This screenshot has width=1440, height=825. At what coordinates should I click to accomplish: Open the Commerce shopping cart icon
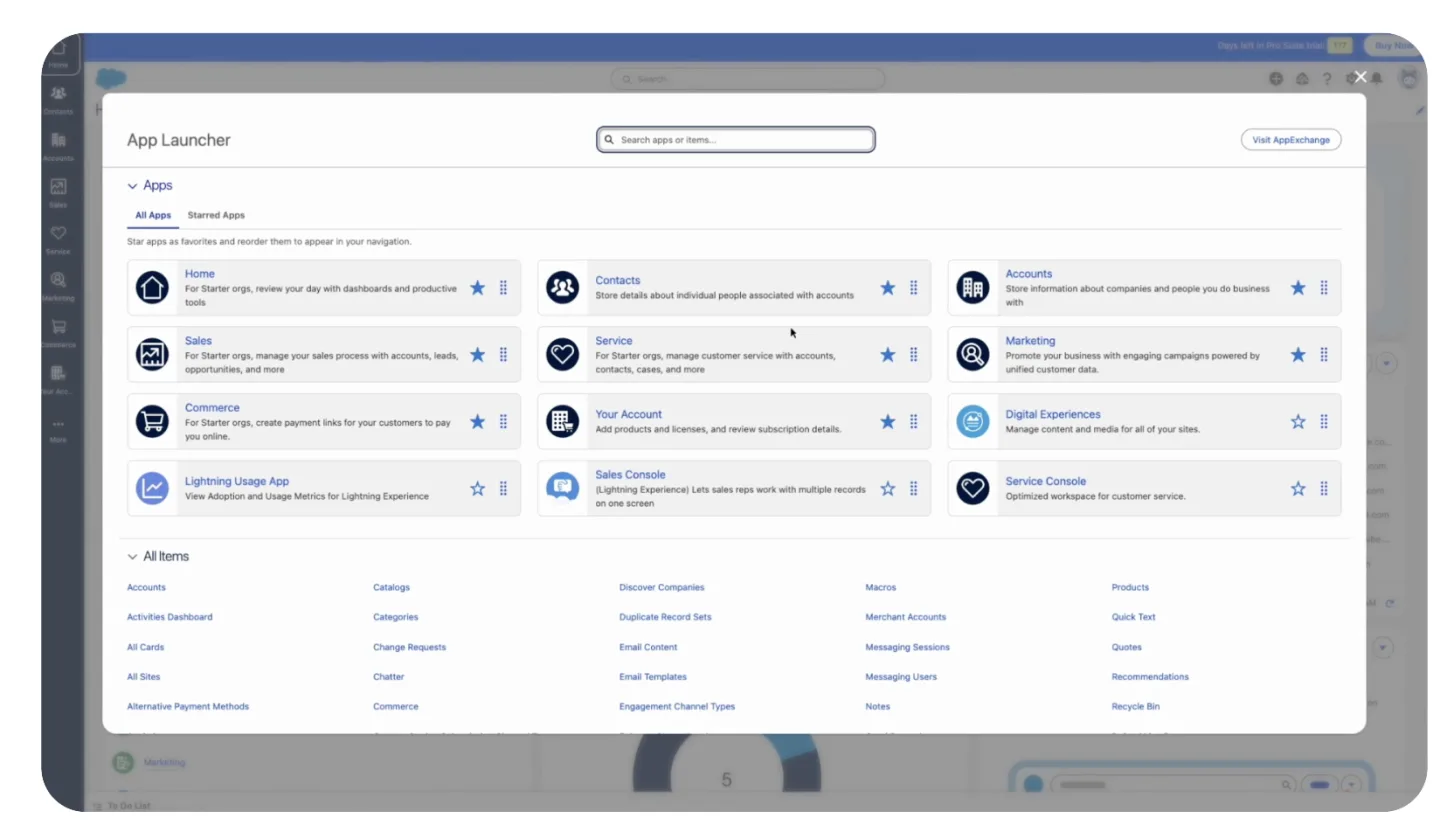click(x=152, y=421)
